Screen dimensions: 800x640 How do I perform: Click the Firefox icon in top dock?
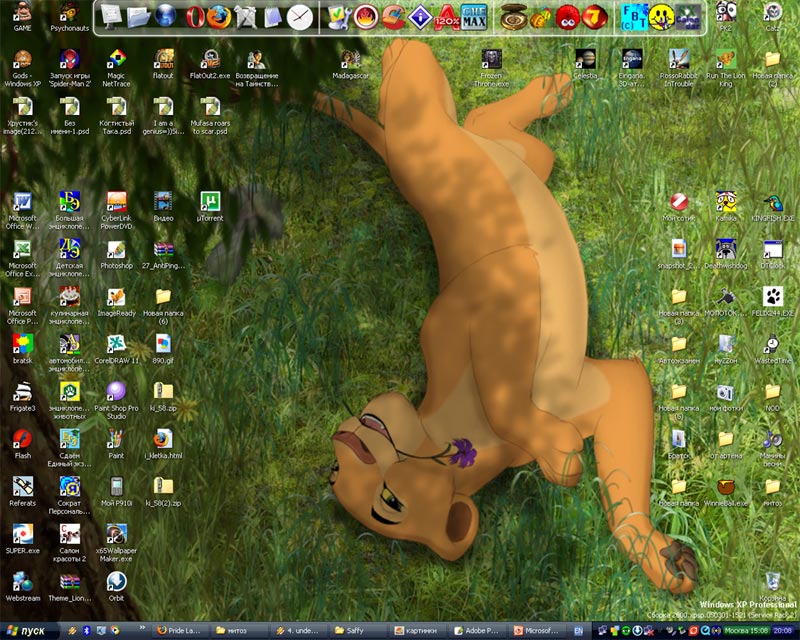coord(219,16)
